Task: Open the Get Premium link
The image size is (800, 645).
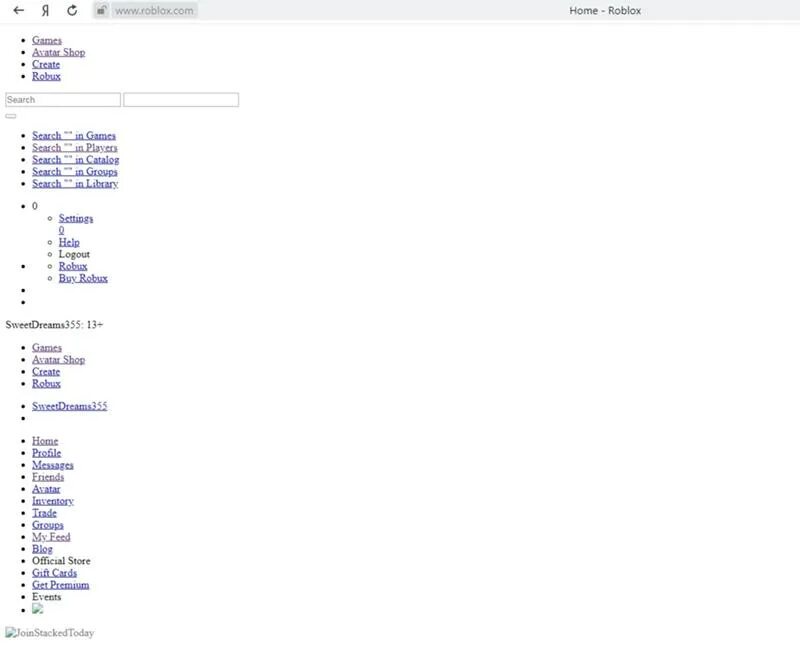Action: click(x=61, y=585)
